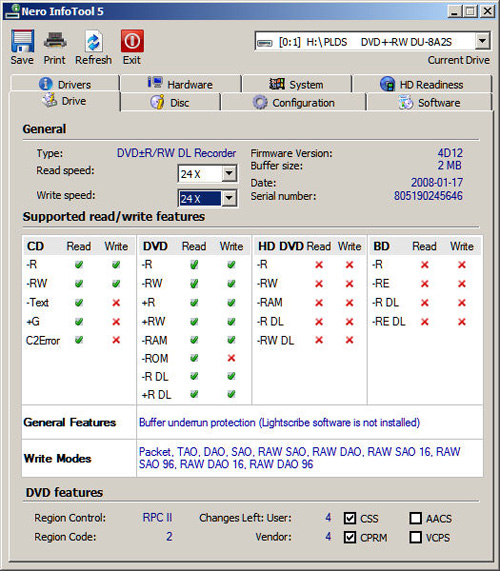Image resolution: width=500 pixels, height=571 pixels.
Task: Minimize the Nero InfoTool window
Action: (x=454, y=11)
